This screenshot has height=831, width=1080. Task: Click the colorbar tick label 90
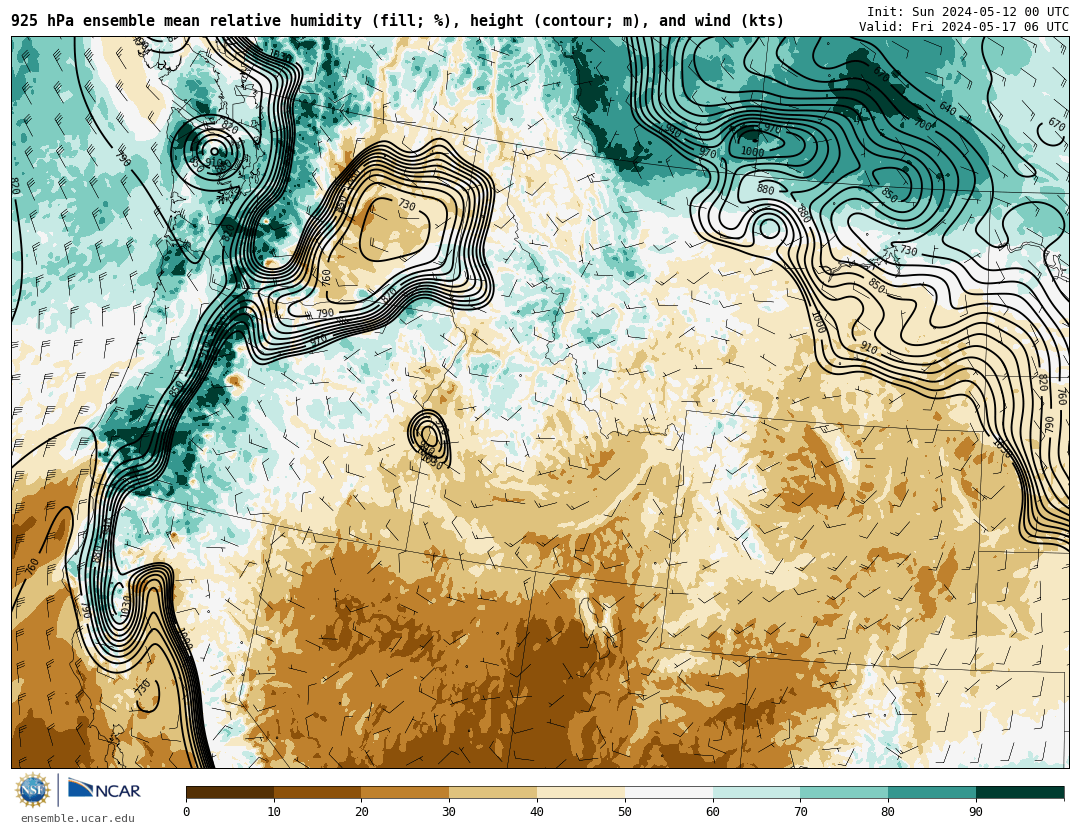coord(976,812)
